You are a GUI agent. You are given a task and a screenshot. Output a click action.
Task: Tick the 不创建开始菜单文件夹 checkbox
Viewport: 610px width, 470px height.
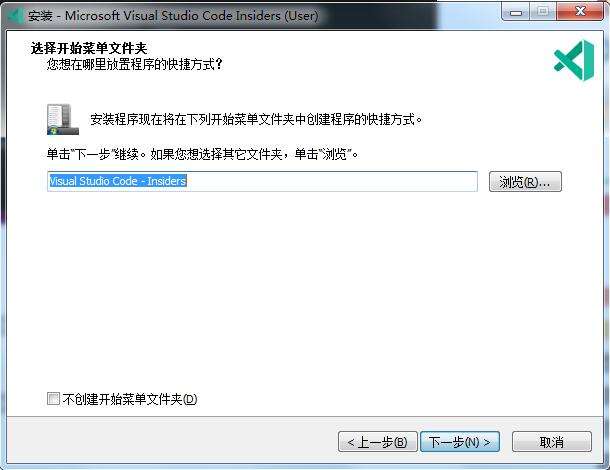(53, 398)
